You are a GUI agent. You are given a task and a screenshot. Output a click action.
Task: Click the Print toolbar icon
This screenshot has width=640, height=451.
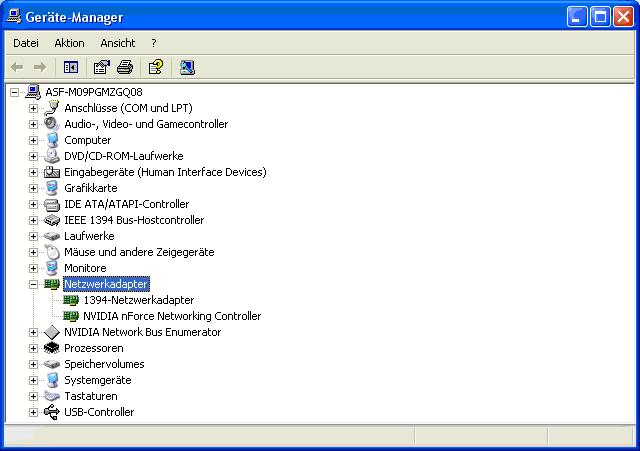125,67
